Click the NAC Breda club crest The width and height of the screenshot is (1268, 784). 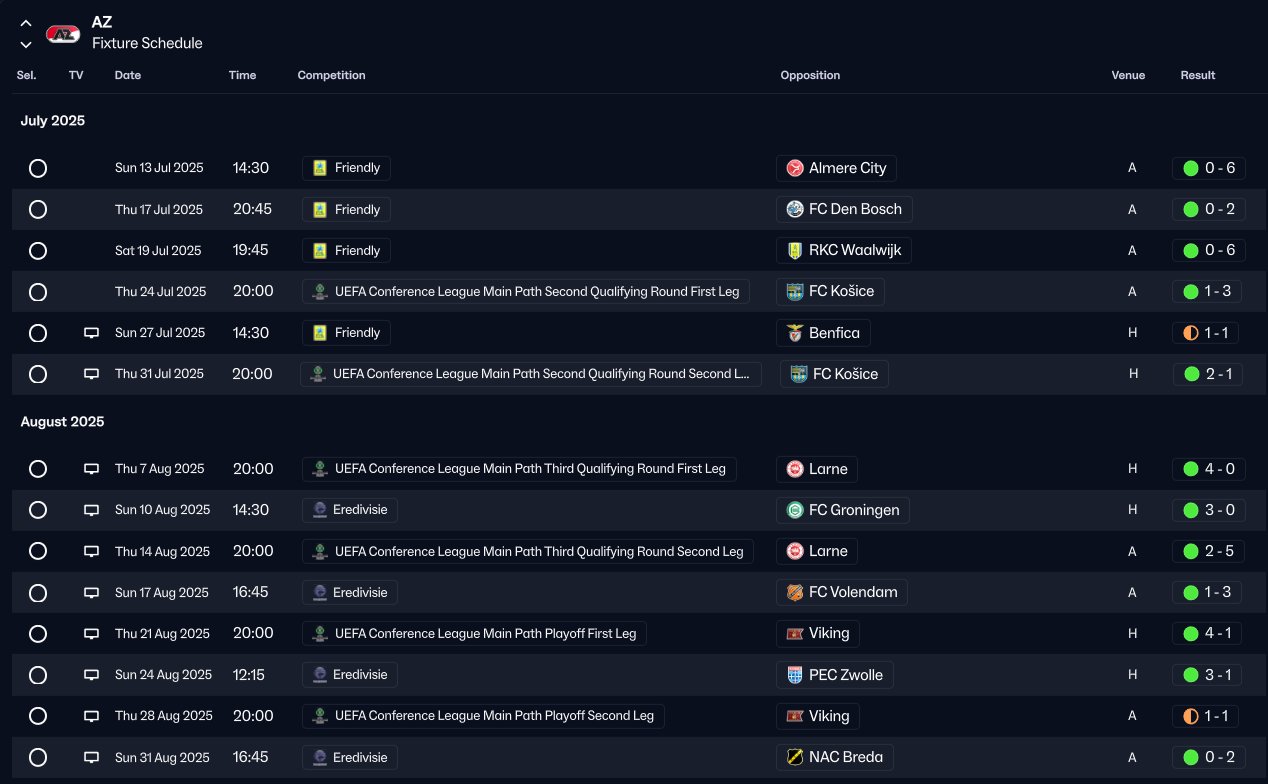(795, 757)
